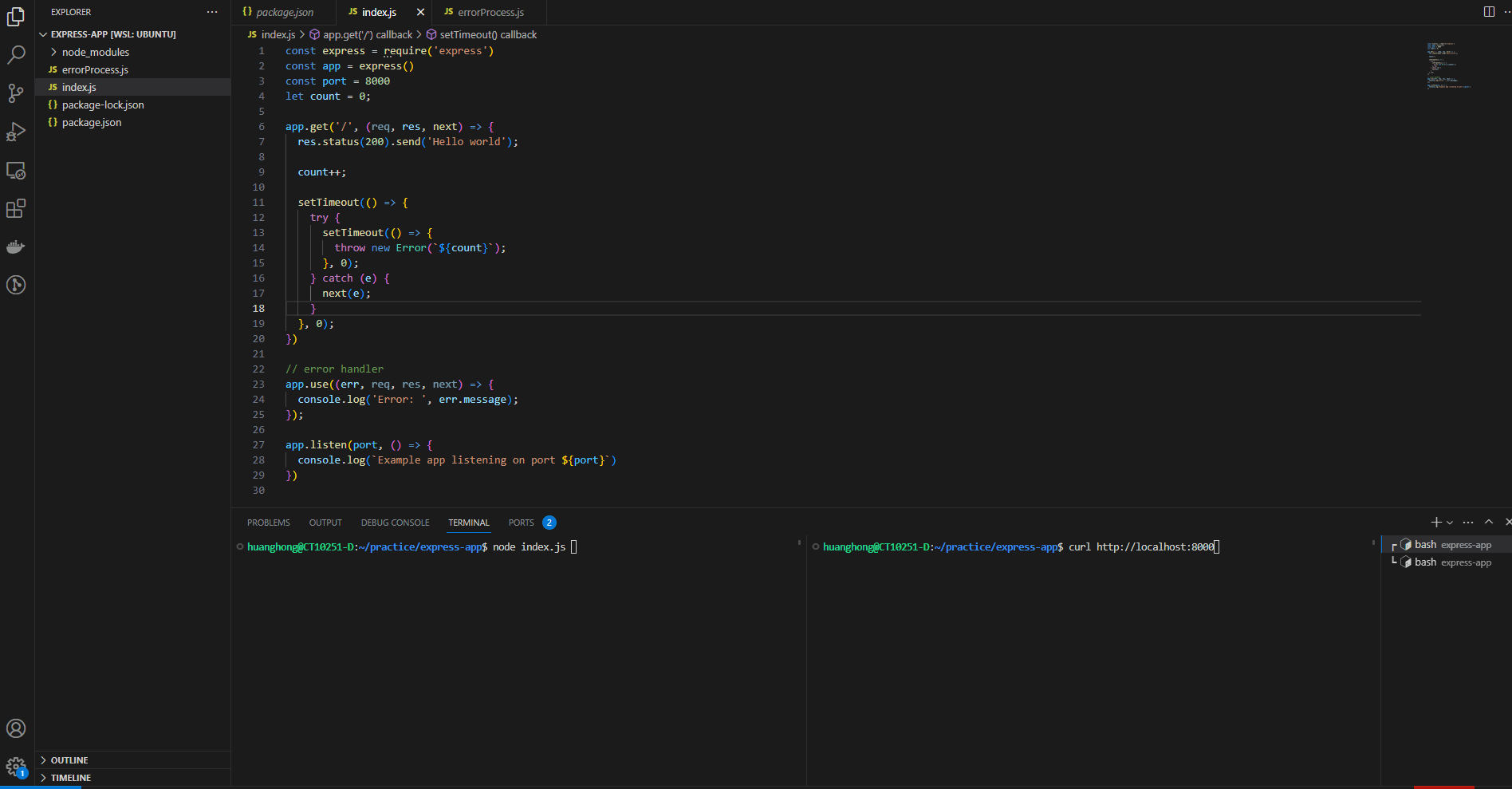Viewport: 1512px width, 789px height.
Task: Maximize the terminal panel with the chevron
Action: (x=1488, y=522)
